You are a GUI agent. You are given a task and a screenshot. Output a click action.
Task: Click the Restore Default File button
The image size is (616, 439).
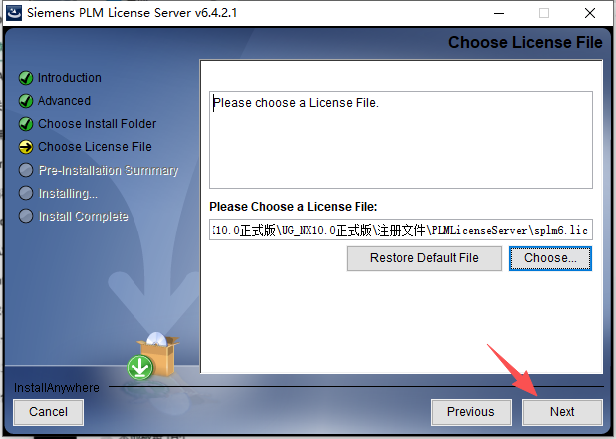pos(424,258)
